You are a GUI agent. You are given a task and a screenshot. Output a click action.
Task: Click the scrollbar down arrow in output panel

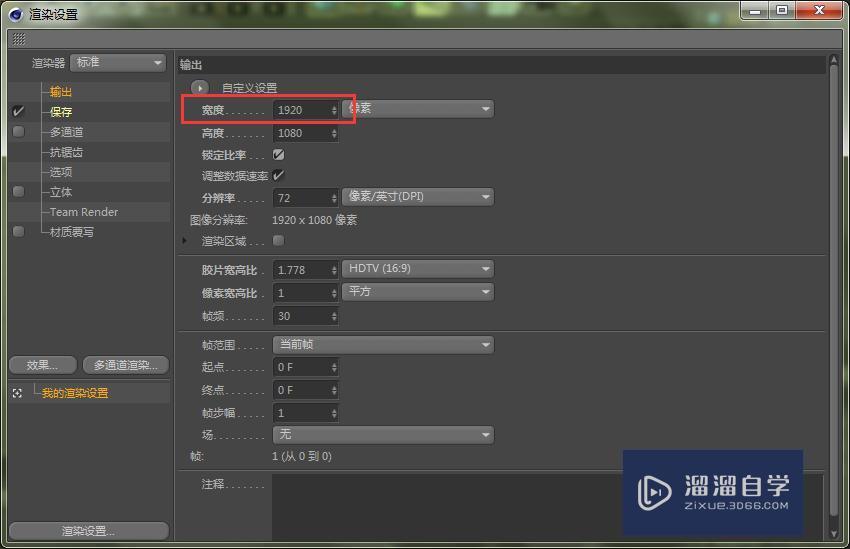pos(834,533)
